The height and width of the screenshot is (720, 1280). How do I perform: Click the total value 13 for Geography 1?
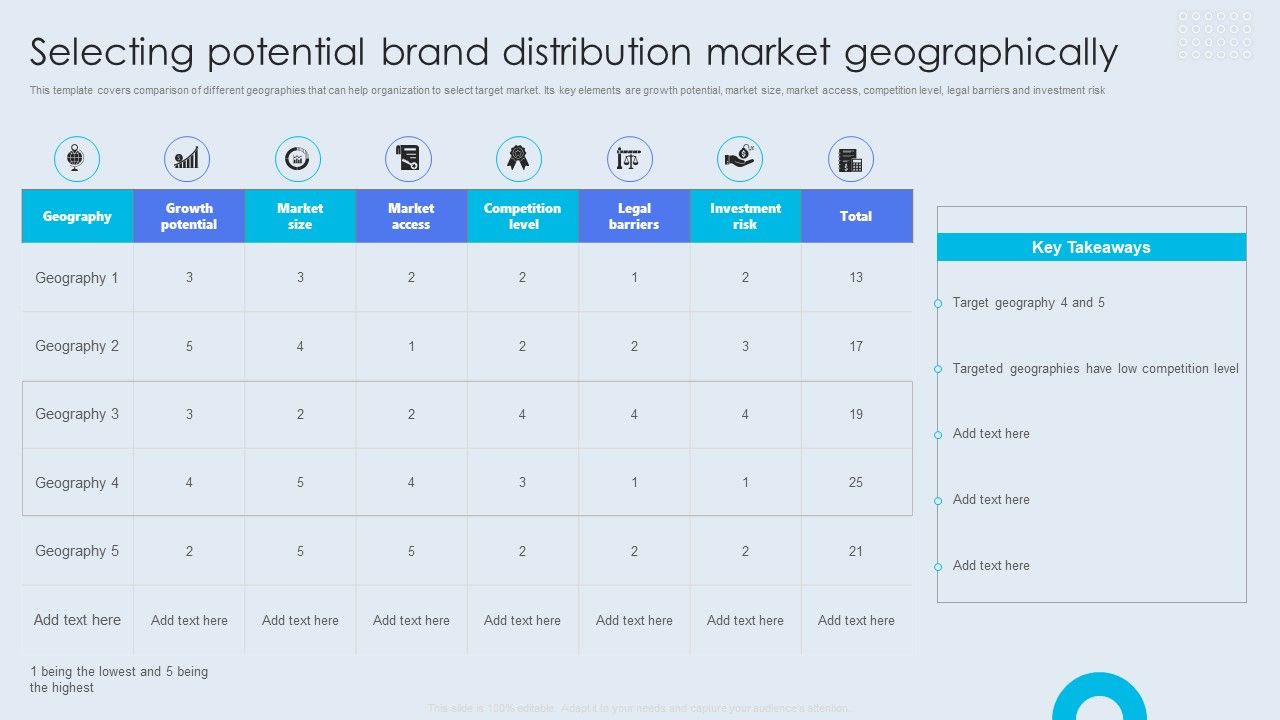click(x=856, y=278)
